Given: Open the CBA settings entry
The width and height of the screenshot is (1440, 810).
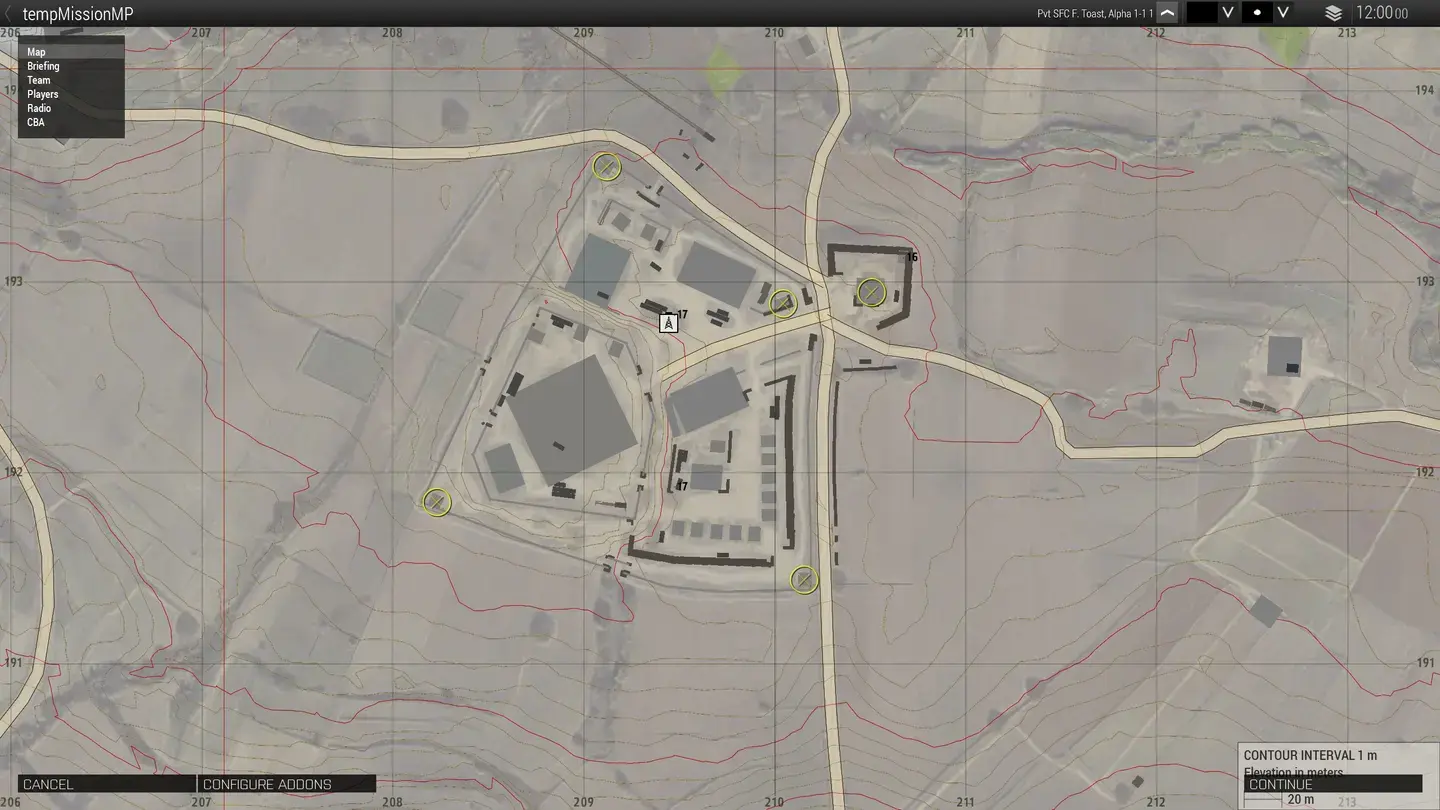Looking at the screenshot, I should (36, 121).
